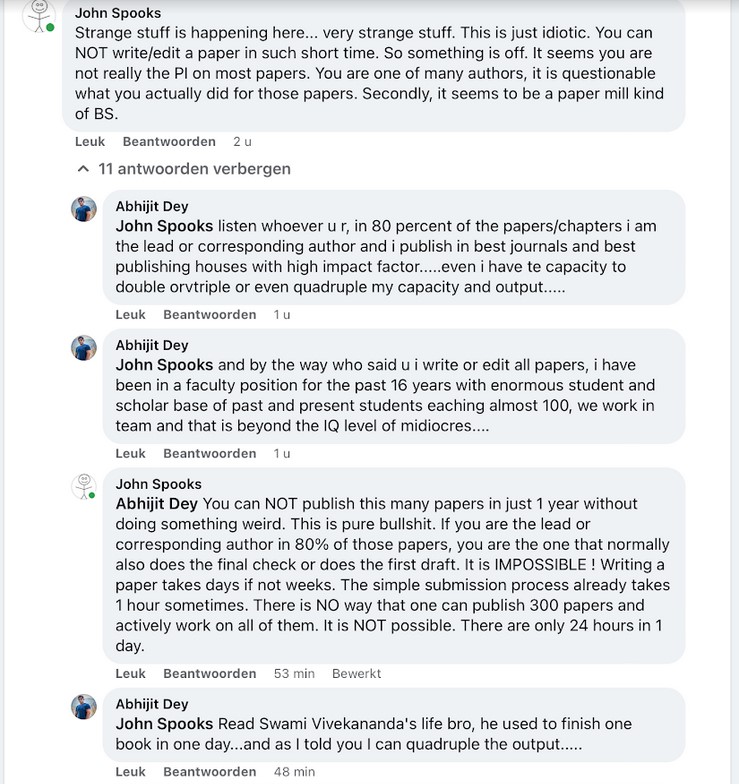Click Abhijit Dey's avatar on second reply

[84, 348]
